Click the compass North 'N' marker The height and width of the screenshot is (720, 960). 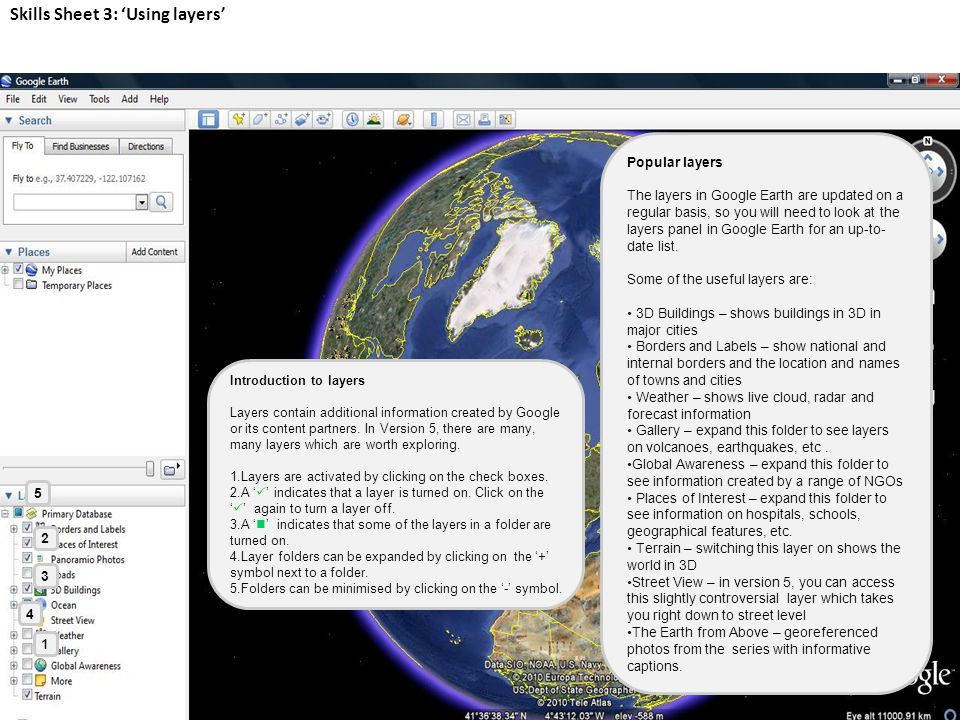pyautogui.click(x=928, y=141)
